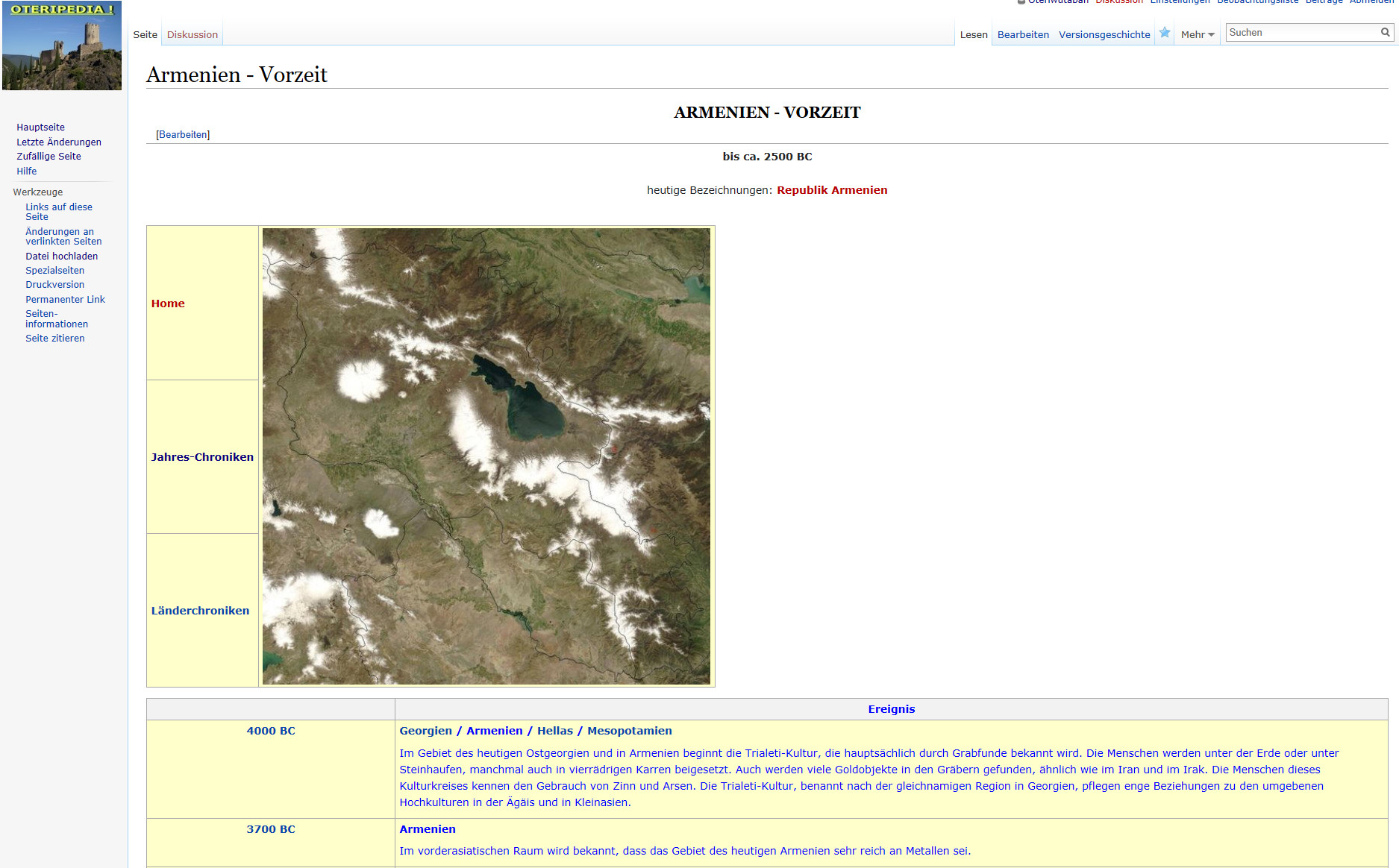Image resolution: width=1399 pixels, height=868 pixels.
Task: Toggle the watchlist star icon
Action: pyautogui.click(x=1165, y=33)
